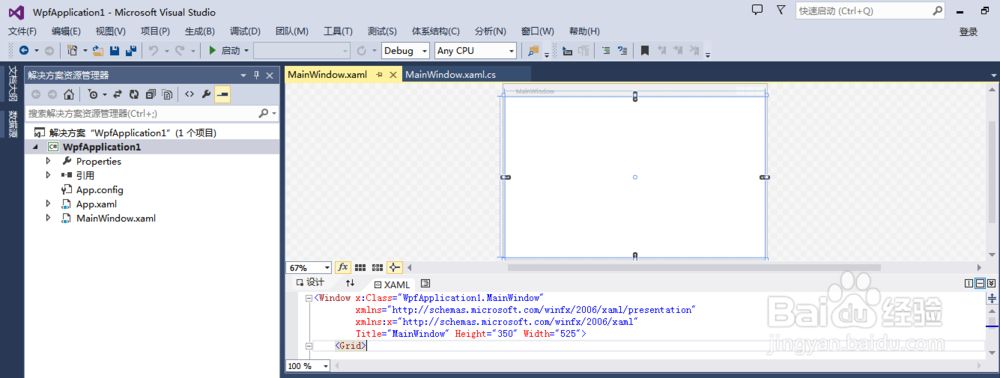This screenshot has height=378, width=1000.
Task: Click the Quick Launch magnifier icon
Action: 938,11
